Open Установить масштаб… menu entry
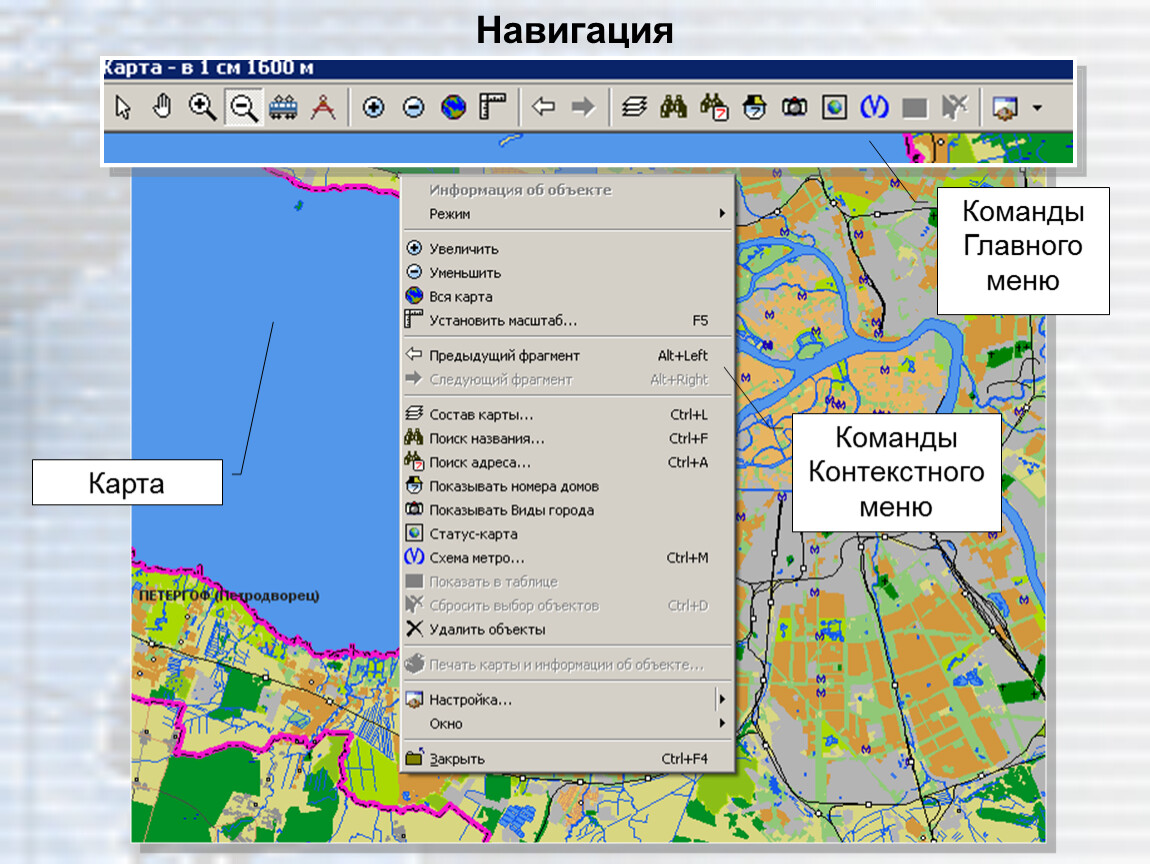This screenshot has height=864, width=1150. pos(568,320)
